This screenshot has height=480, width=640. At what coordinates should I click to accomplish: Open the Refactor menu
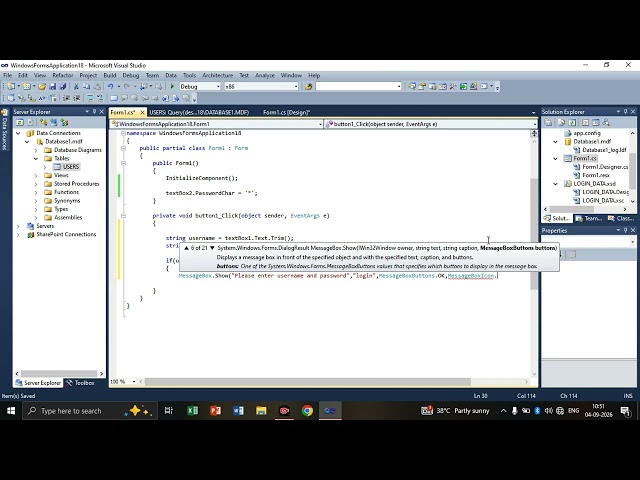pos(62,76)
